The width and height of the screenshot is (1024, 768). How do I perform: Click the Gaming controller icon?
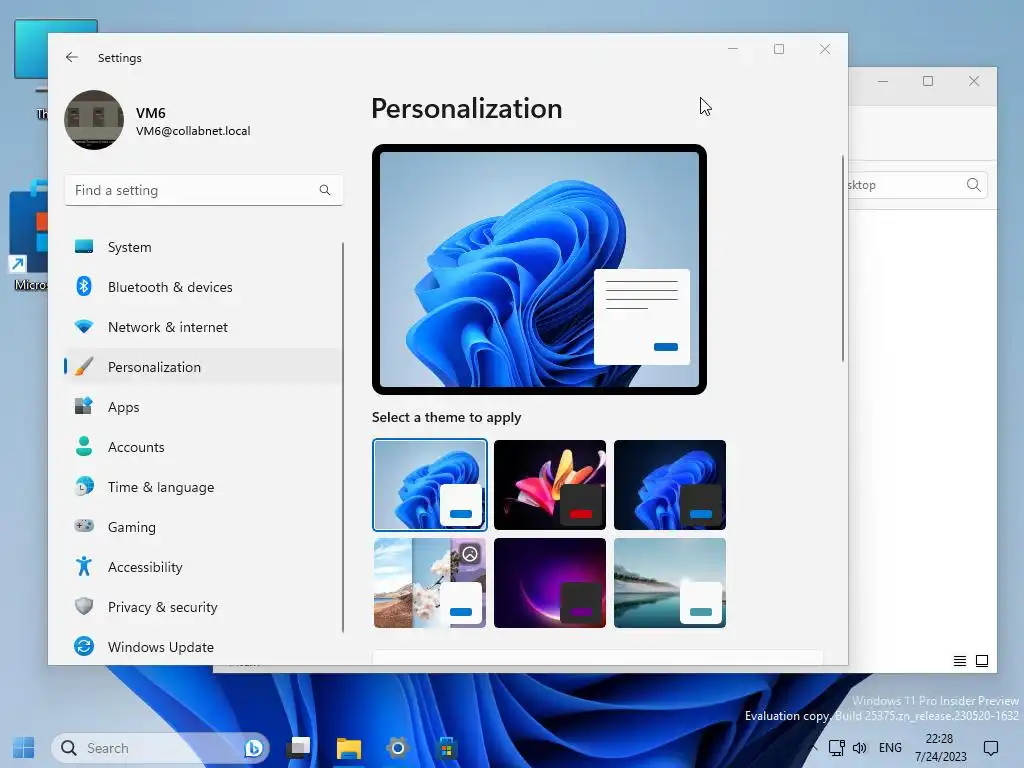(84, 526)
